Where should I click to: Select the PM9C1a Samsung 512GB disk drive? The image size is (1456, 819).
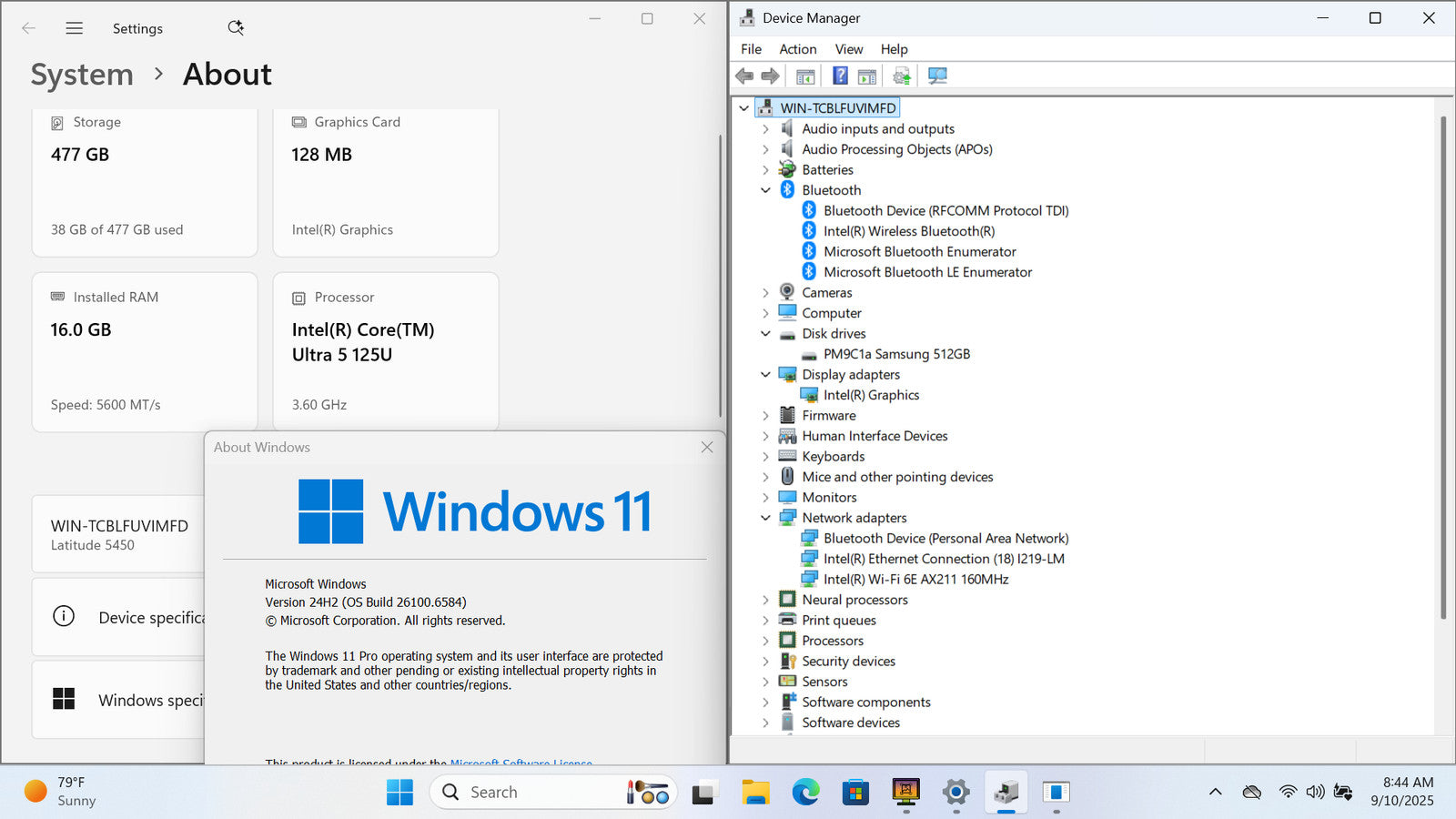896,354
